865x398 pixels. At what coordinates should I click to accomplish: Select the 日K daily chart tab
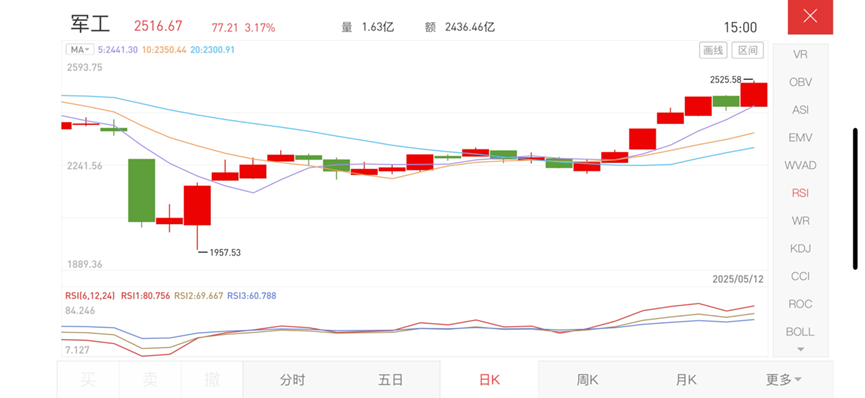[x=489, y=380]
